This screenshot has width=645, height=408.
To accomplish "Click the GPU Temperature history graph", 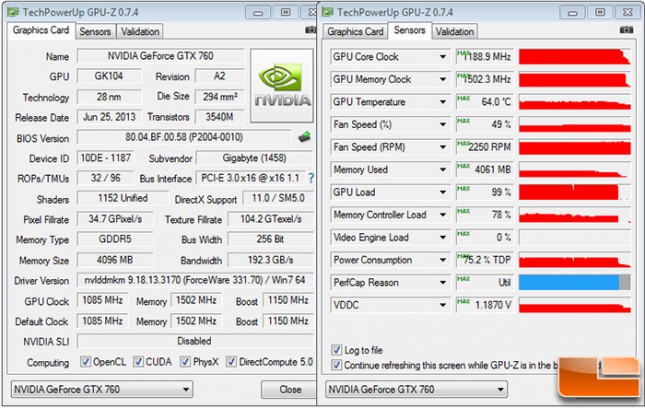I will click(575, 102).
